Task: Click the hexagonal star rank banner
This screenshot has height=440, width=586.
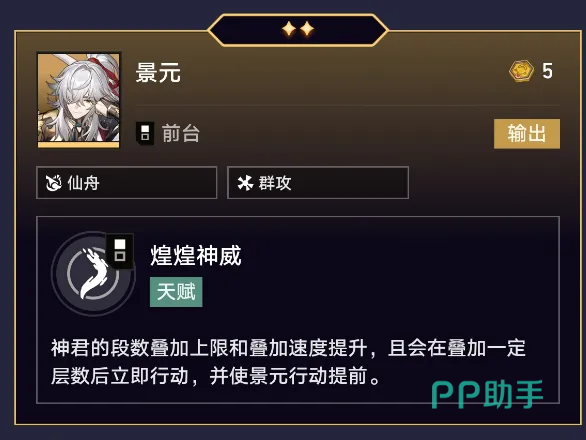Action: (x=298, y=30)
